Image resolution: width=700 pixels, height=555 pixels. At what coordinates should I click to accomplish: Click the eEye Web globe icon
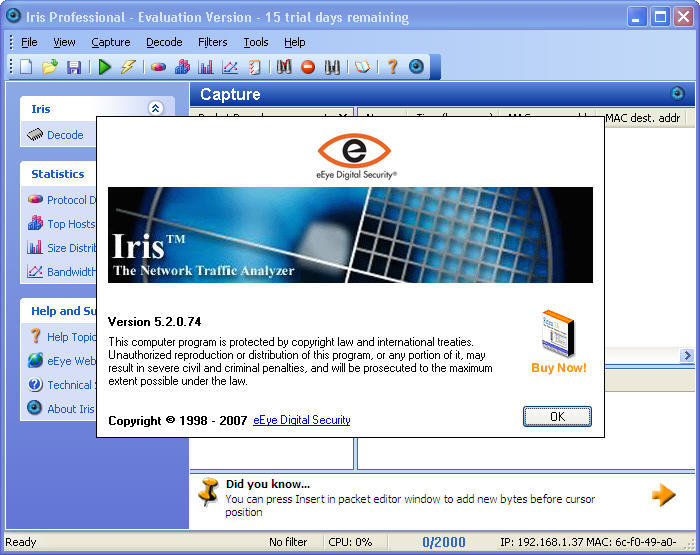point(35,360)
